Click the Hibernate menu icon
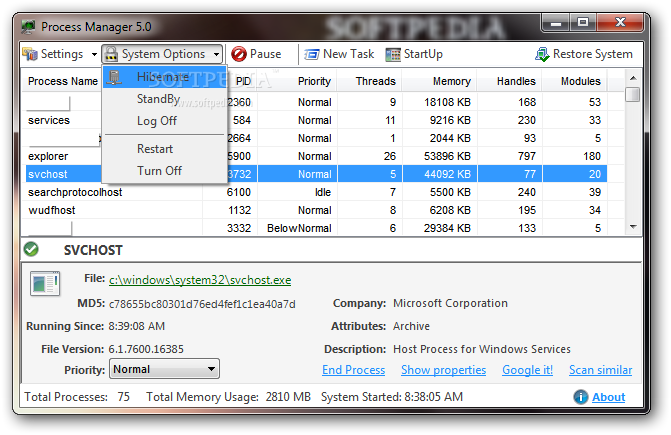Image resolution: width=671 pixels, height=435 pixels. point(114,77)
